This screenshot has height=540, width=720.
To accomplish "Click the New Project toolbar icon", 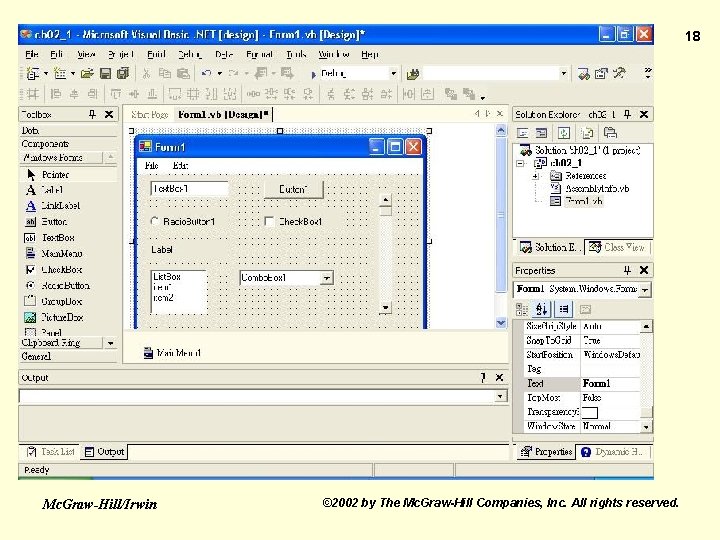I will (x=33, y=73).
